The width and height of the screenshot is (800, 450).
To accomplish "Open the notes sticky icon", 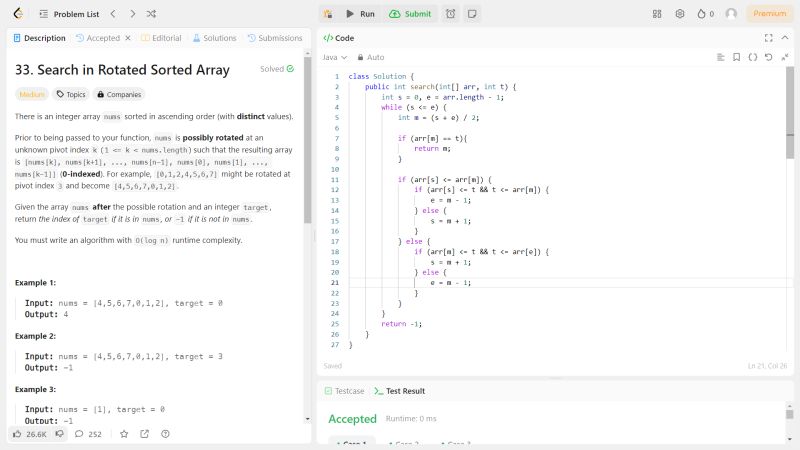I will [472, 14].
